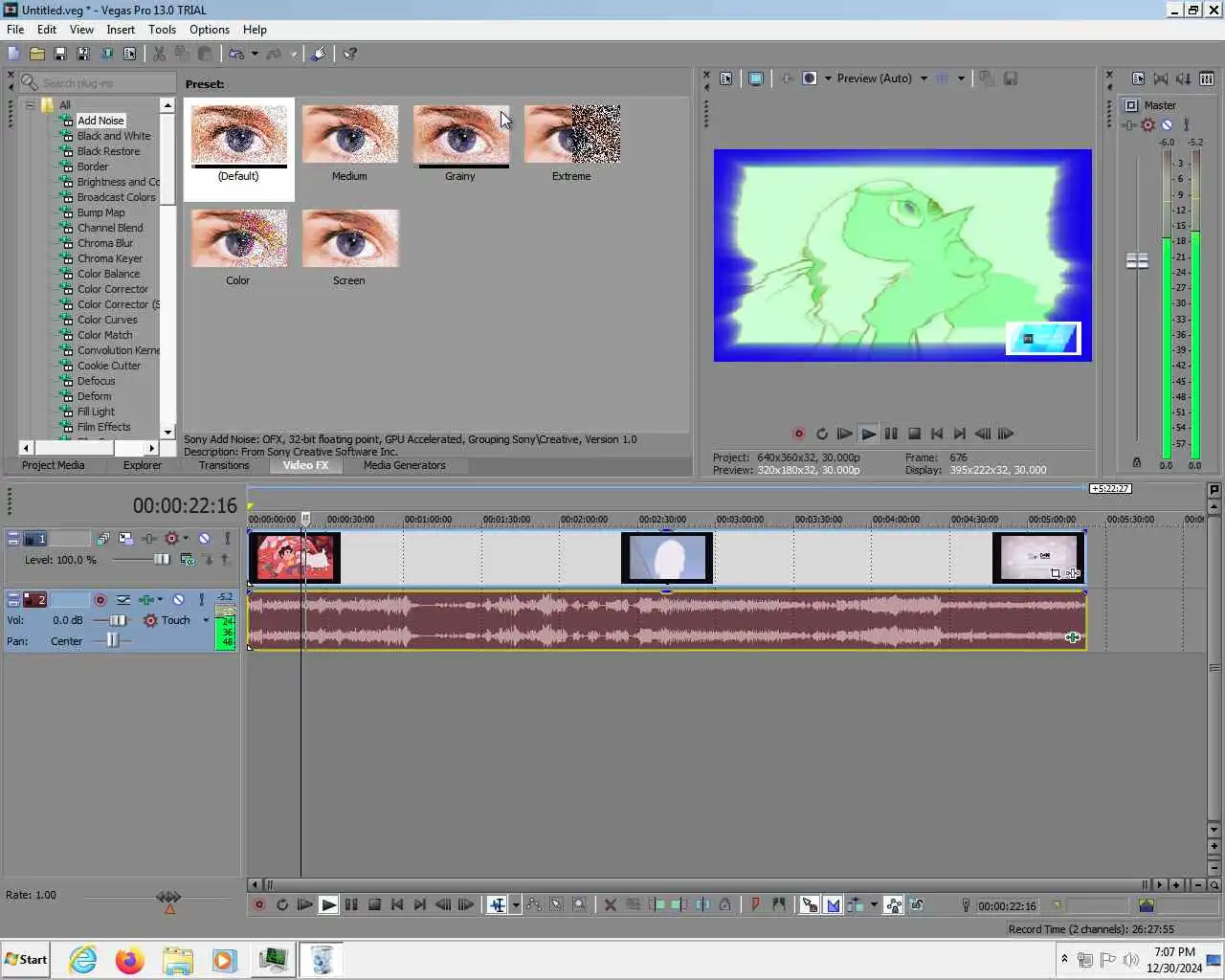Click Play on the timeline transport bar
This screenshot has height=980, width=1225.
point(328,904)
